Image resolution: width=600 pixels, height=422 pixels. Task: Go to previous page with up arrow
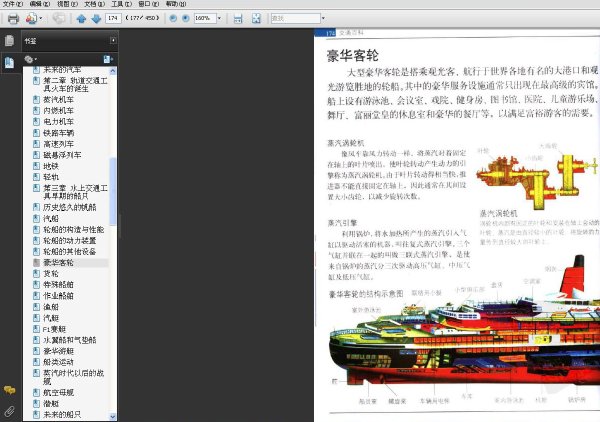(81, 18)
